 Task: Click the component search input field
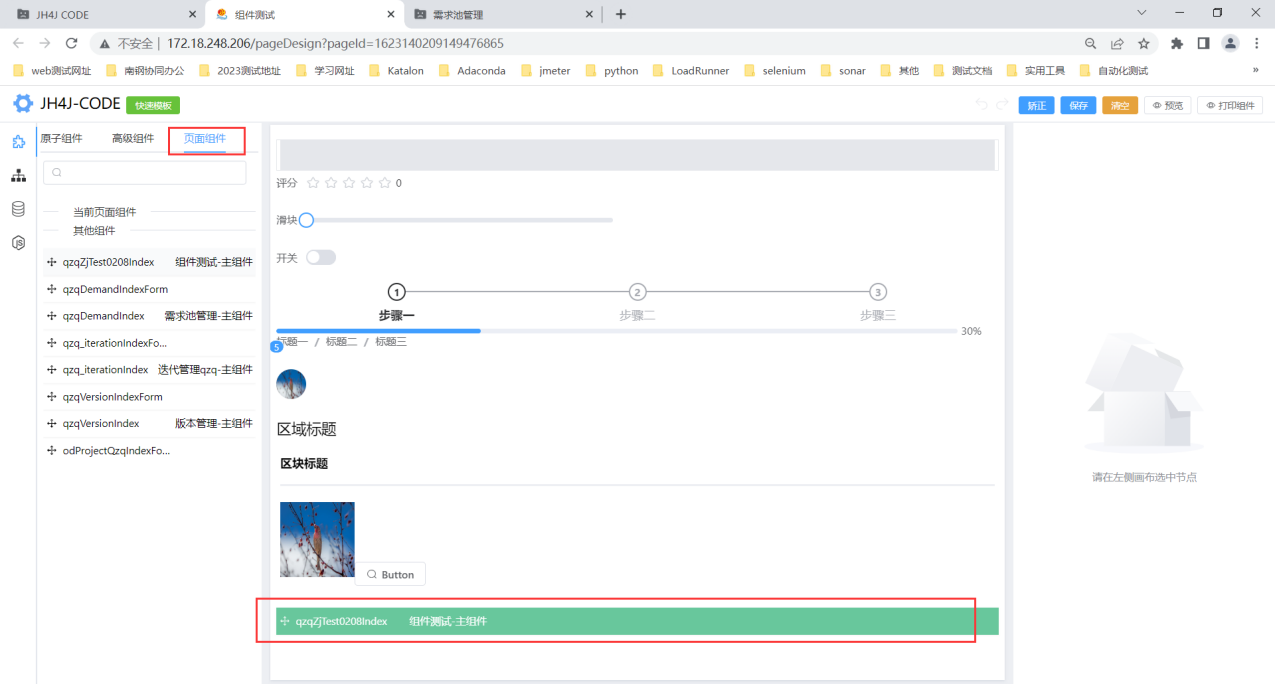coord(145,172)
